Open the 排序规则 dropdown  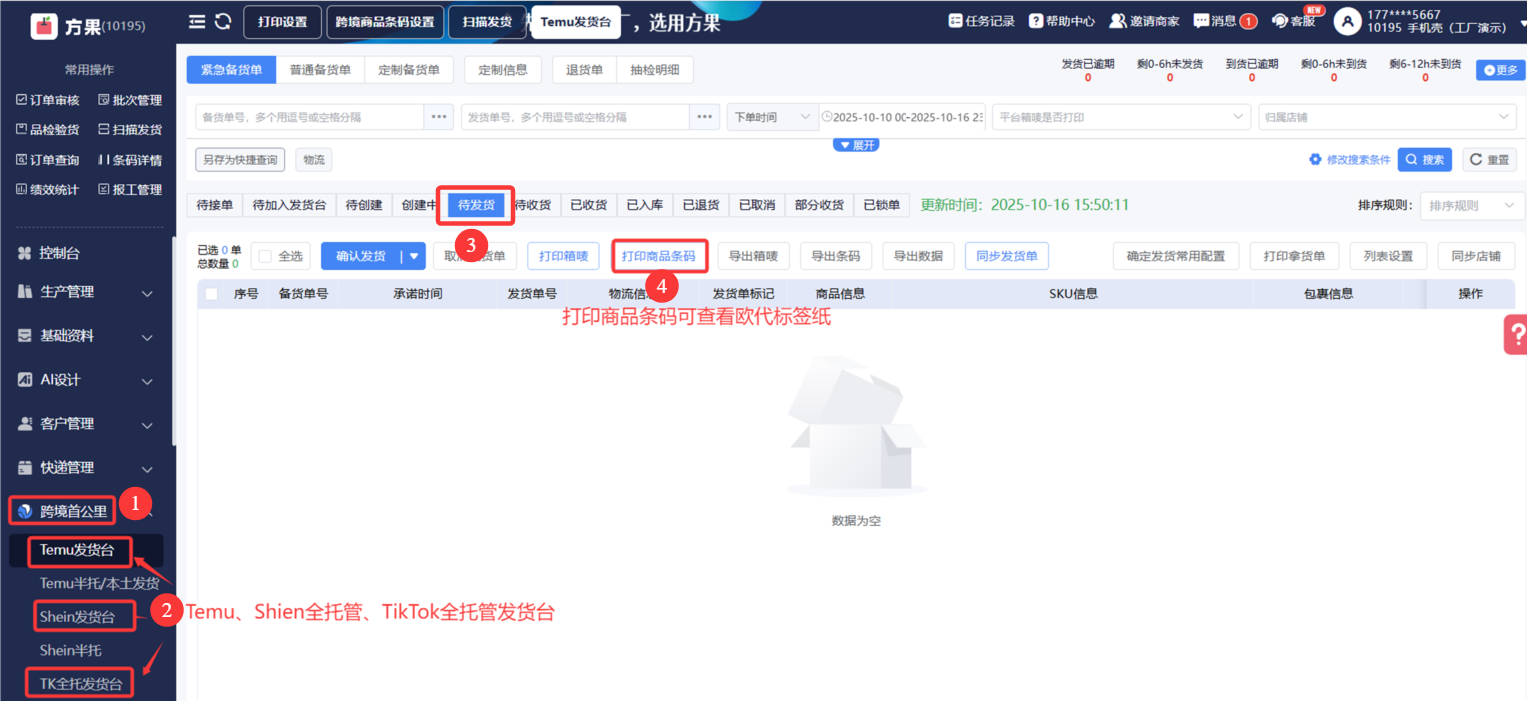pos(1472,205)
